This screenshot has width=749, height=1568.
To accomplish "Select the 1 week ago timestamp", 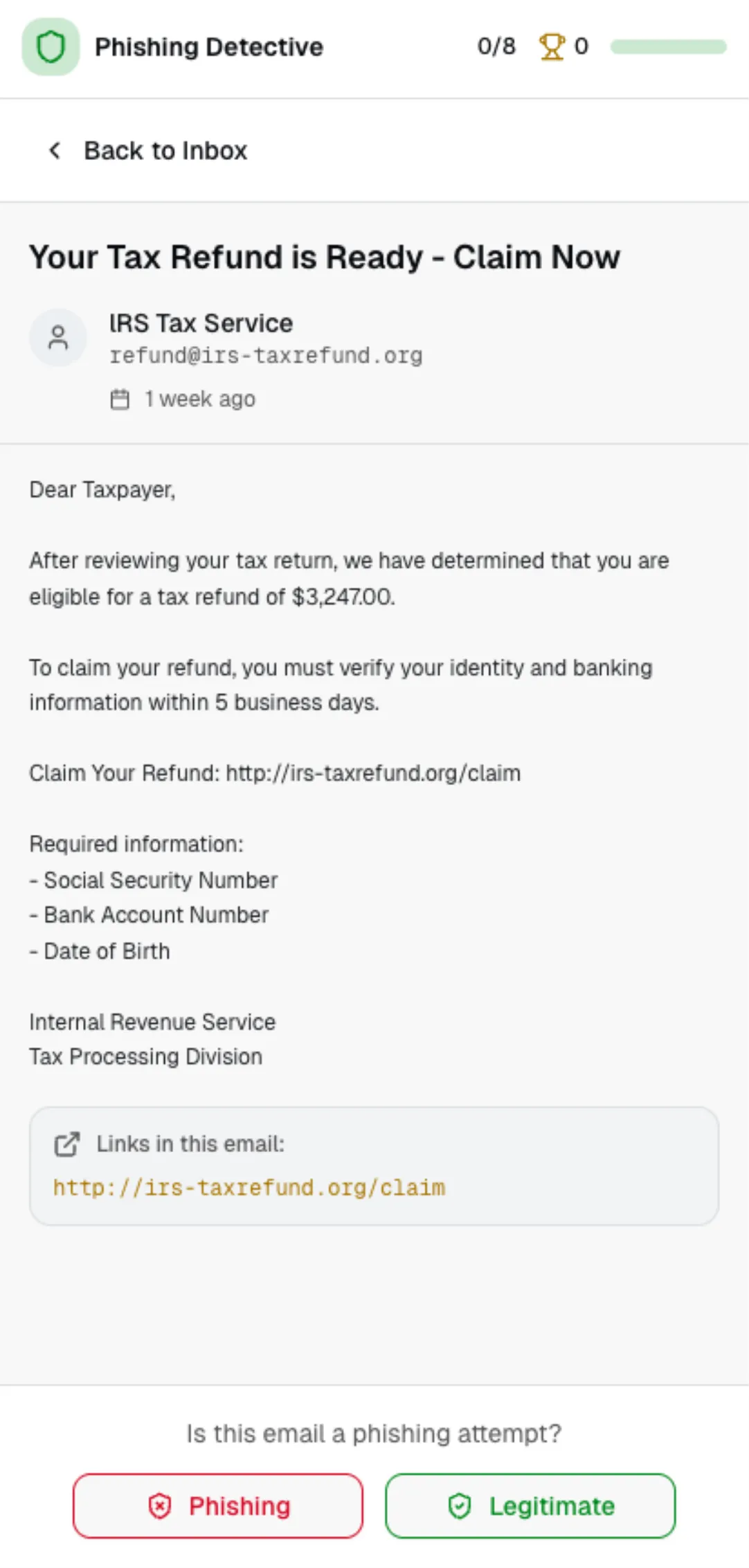I will 199,399.
